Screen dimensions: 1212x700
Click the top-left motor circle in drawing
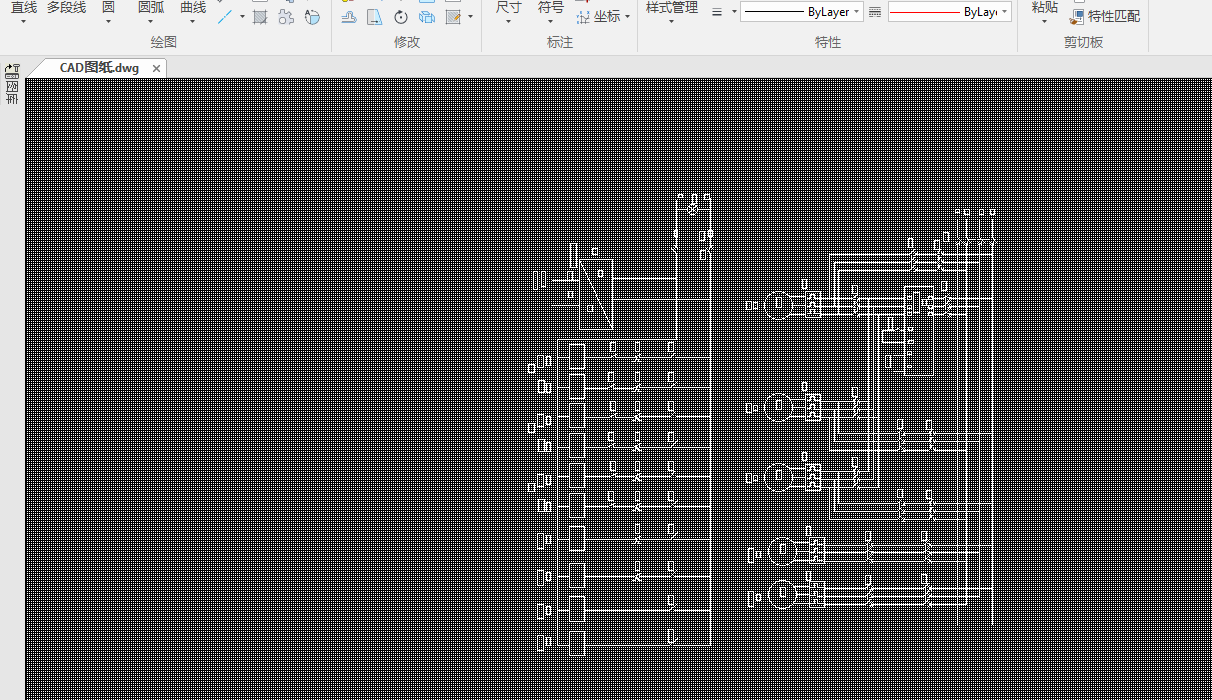click(778, 305)
